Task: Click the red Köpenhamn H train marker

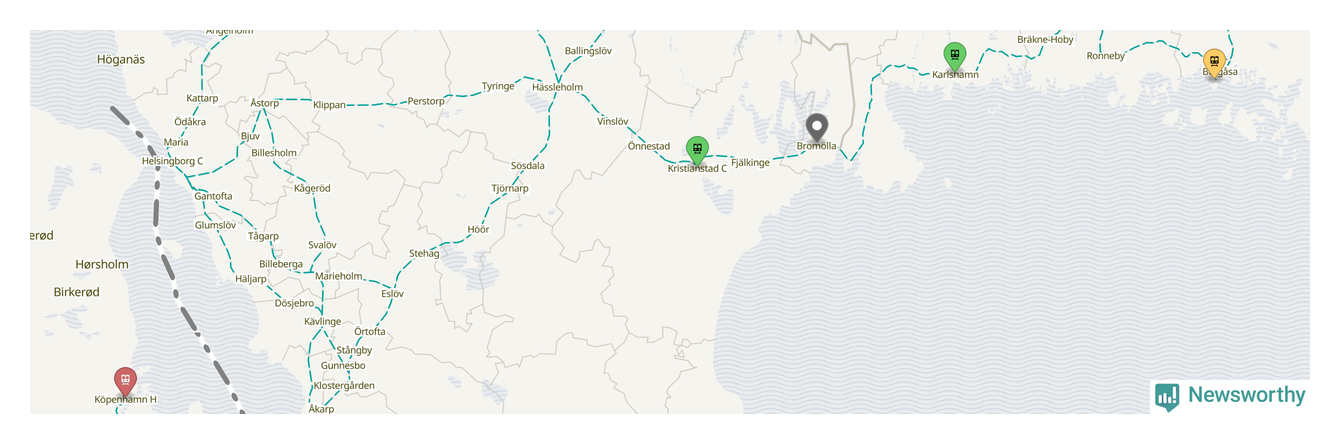Action: [125, 381]
